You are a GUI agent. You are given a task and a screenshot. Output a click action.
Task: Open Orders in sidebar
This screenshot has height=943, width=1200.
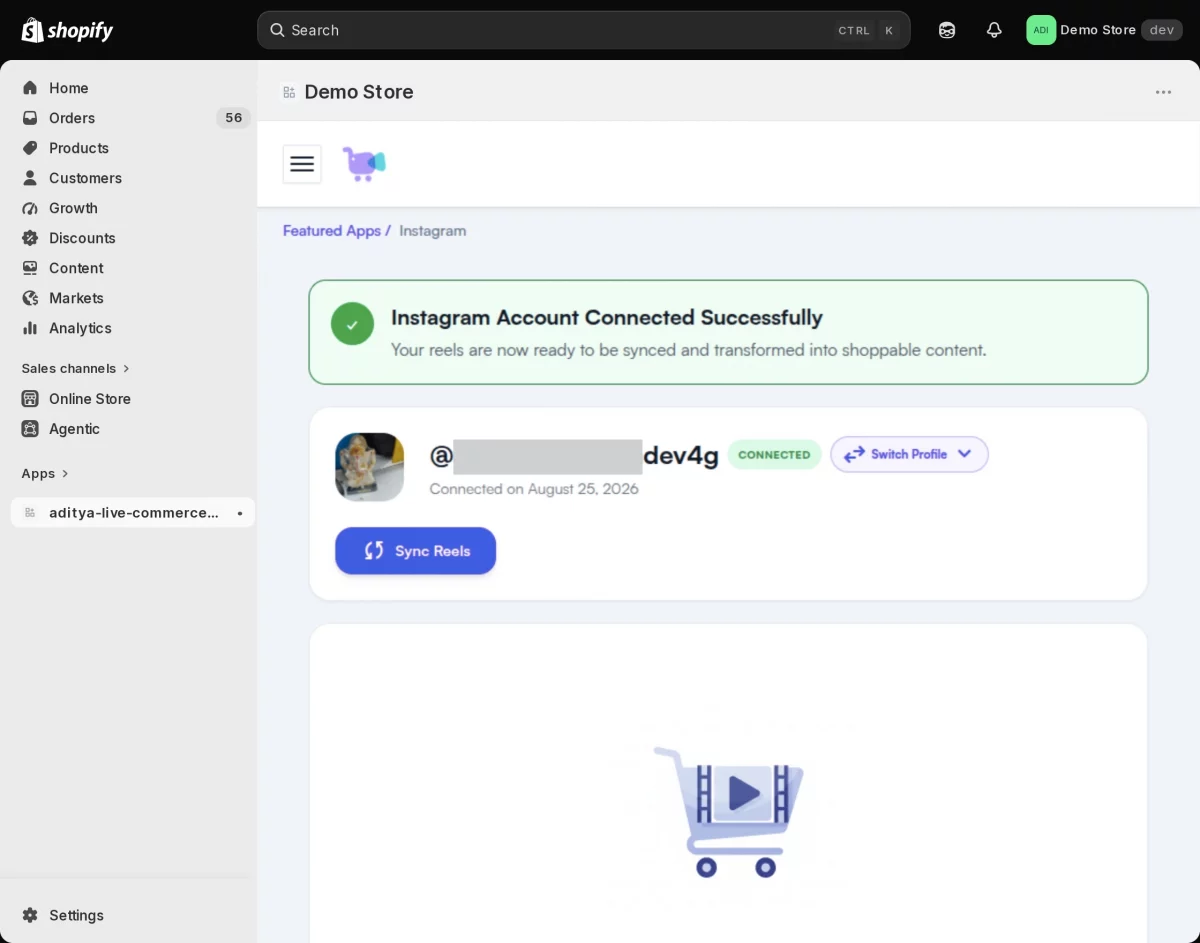point(132,118)
